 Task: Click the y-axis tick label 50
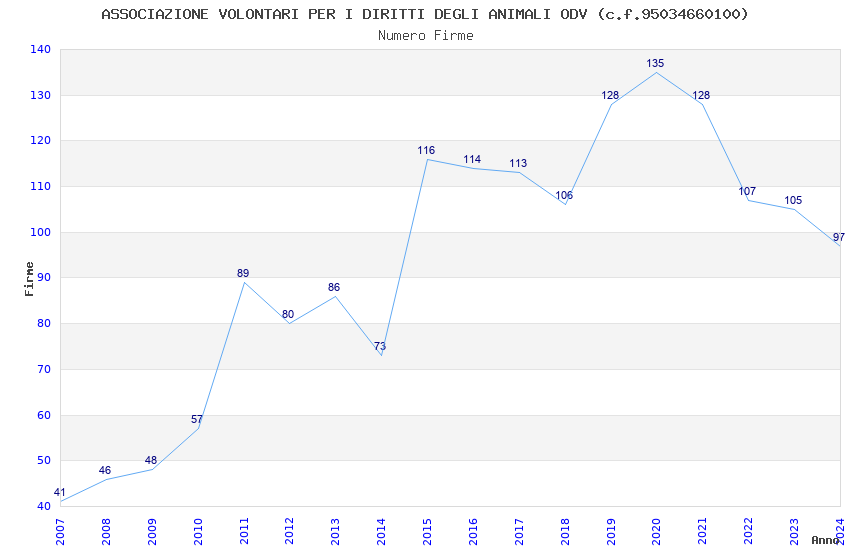[44, 461]
